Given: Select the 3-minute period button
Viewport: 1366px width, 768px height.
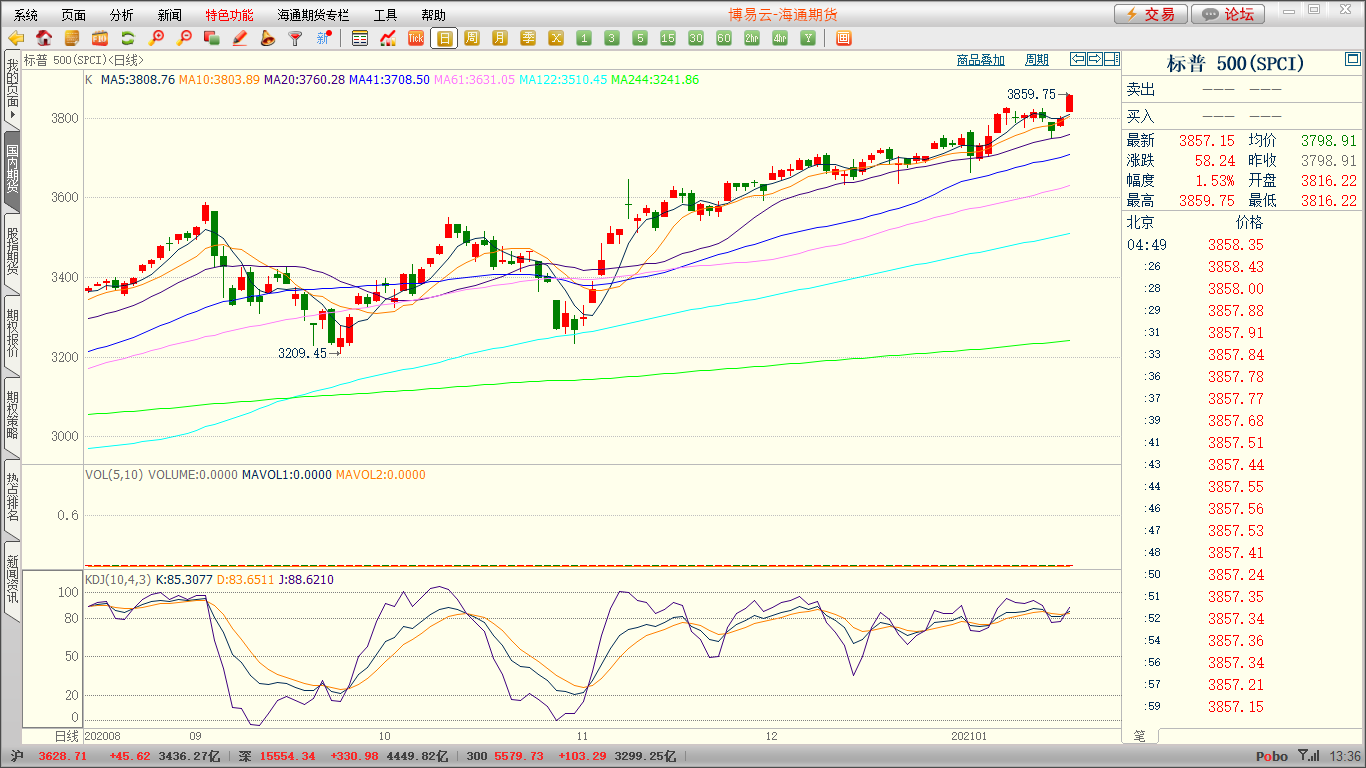Looking at the screenshot, I should click(x=612, y=39).
